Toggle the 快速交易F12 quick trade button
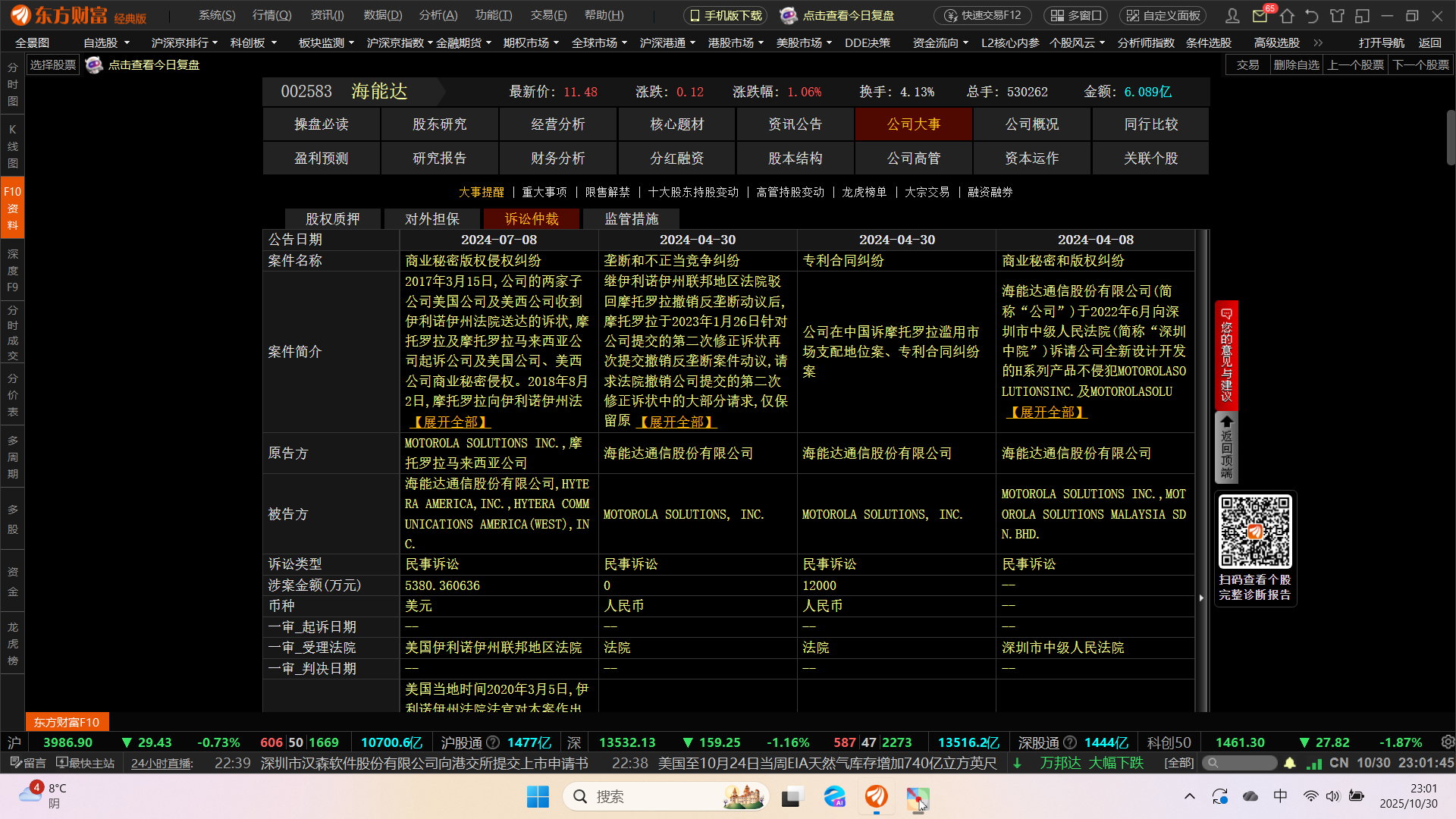The width and height of the screenshot is (1456, 819). point(983,16)
